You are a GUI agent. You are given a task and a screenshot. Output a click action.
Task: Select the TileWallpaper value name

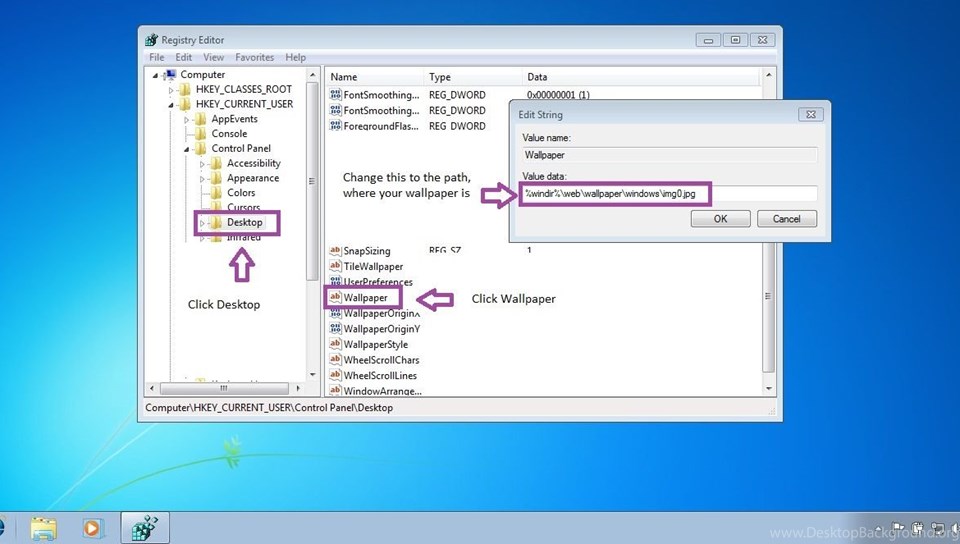tap(373, 266)
